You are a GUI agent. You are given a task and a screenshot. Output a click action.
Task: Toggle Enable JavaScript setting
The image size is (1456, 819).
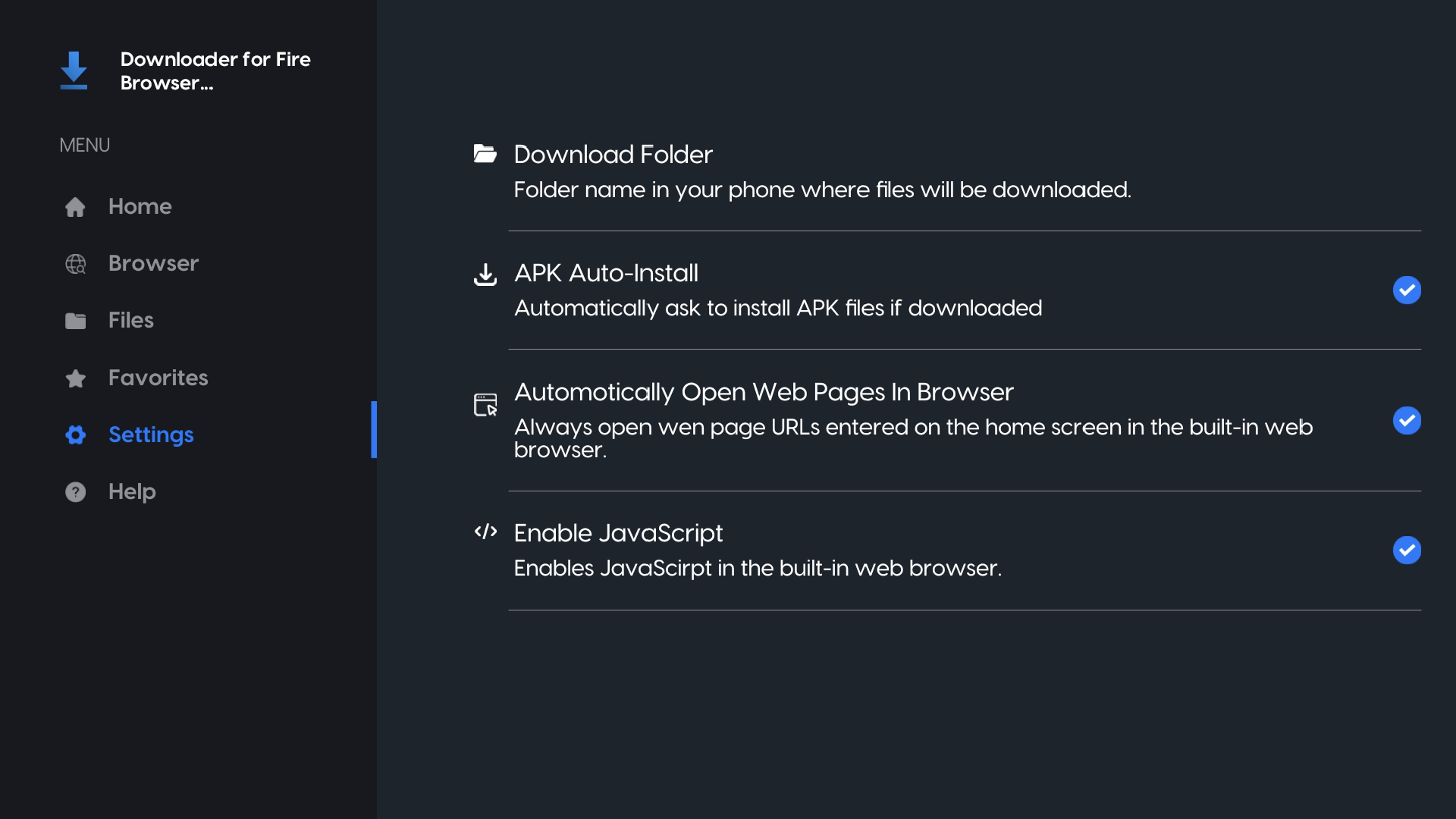click(x=1407, y=551)
